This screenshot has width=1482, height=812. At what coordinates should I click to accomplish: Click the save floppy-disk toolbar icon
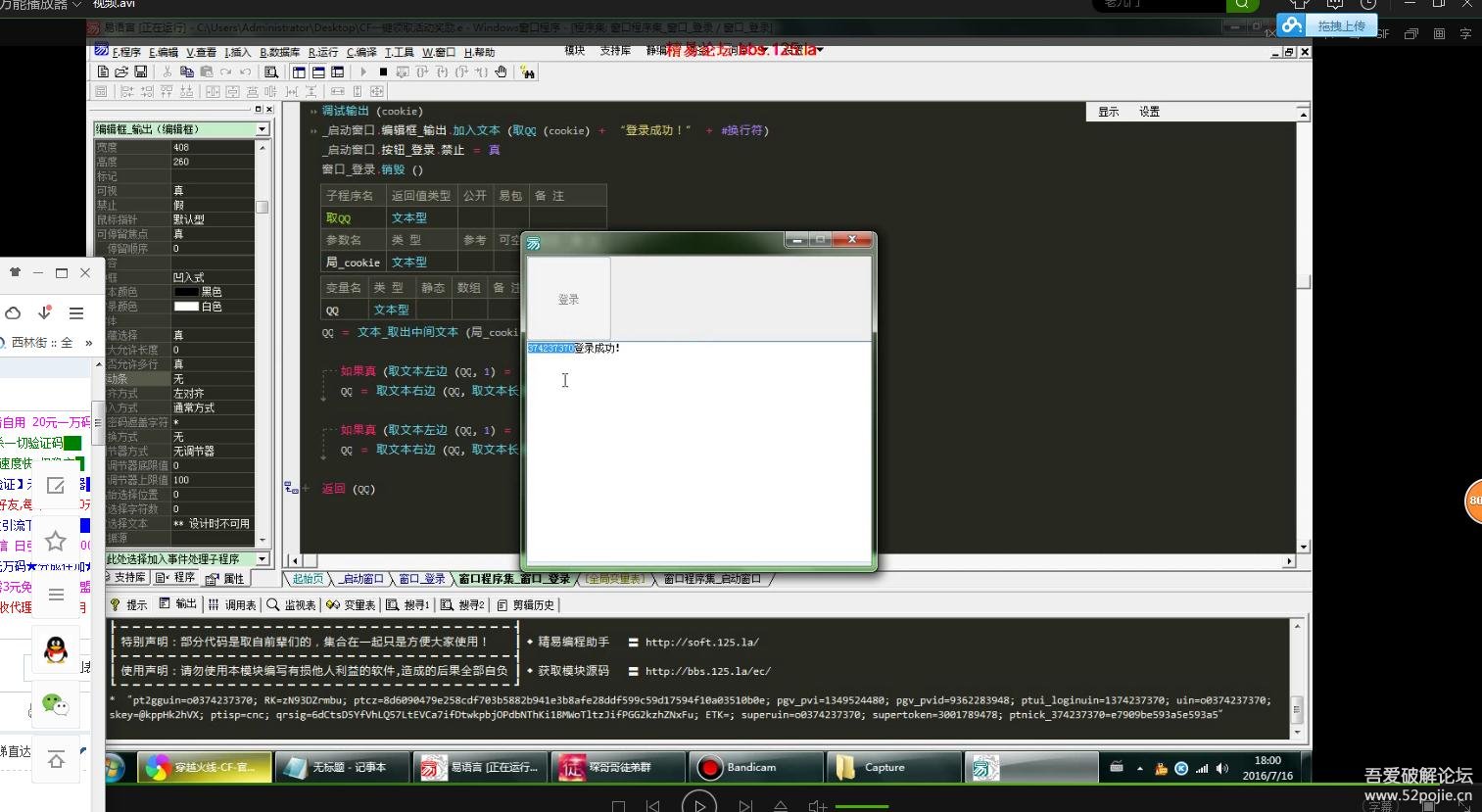pyautogui.click(x=141, y=72)
